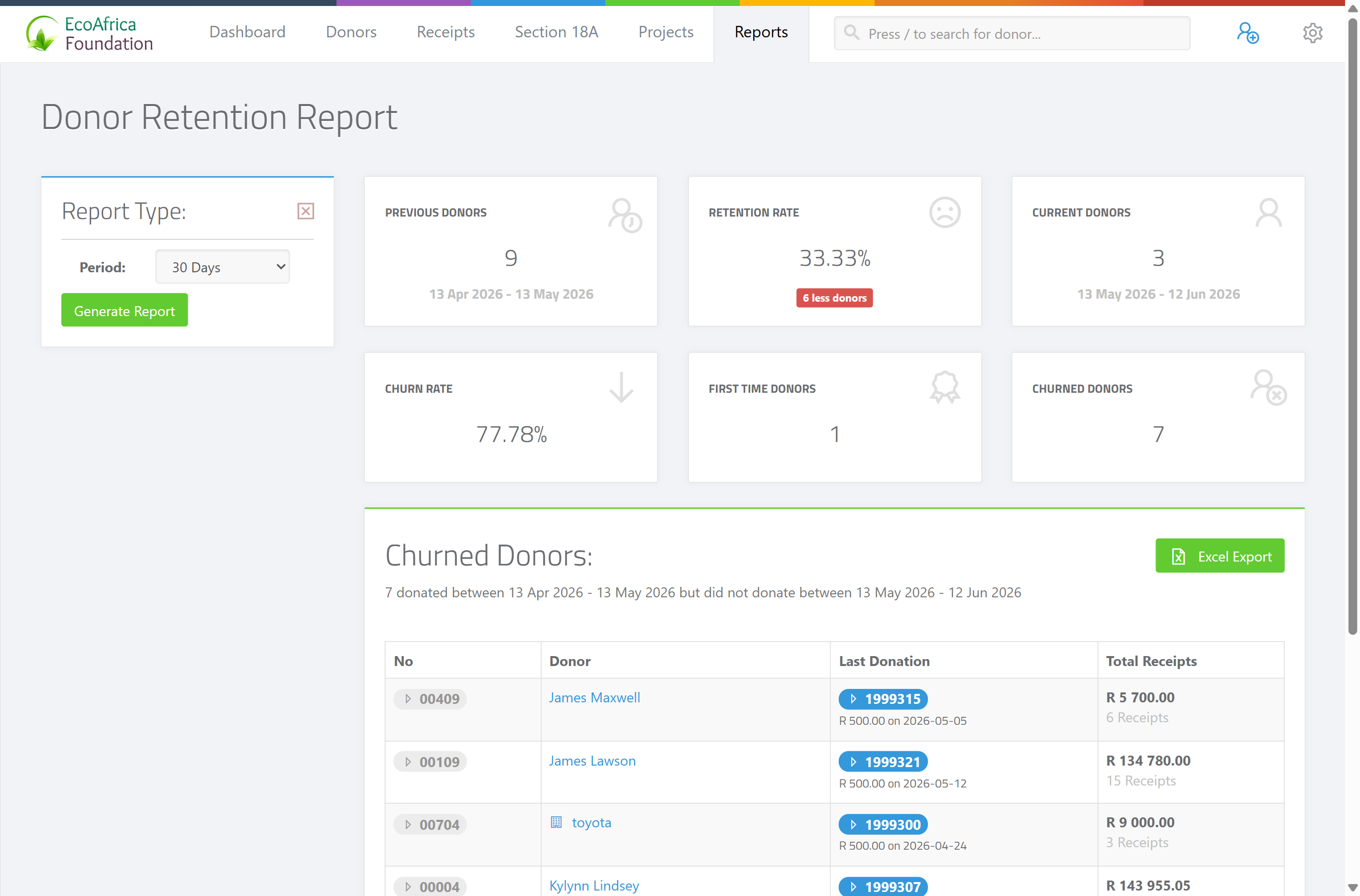
Task: Close the Report Type panel
Action: (306, 211)
